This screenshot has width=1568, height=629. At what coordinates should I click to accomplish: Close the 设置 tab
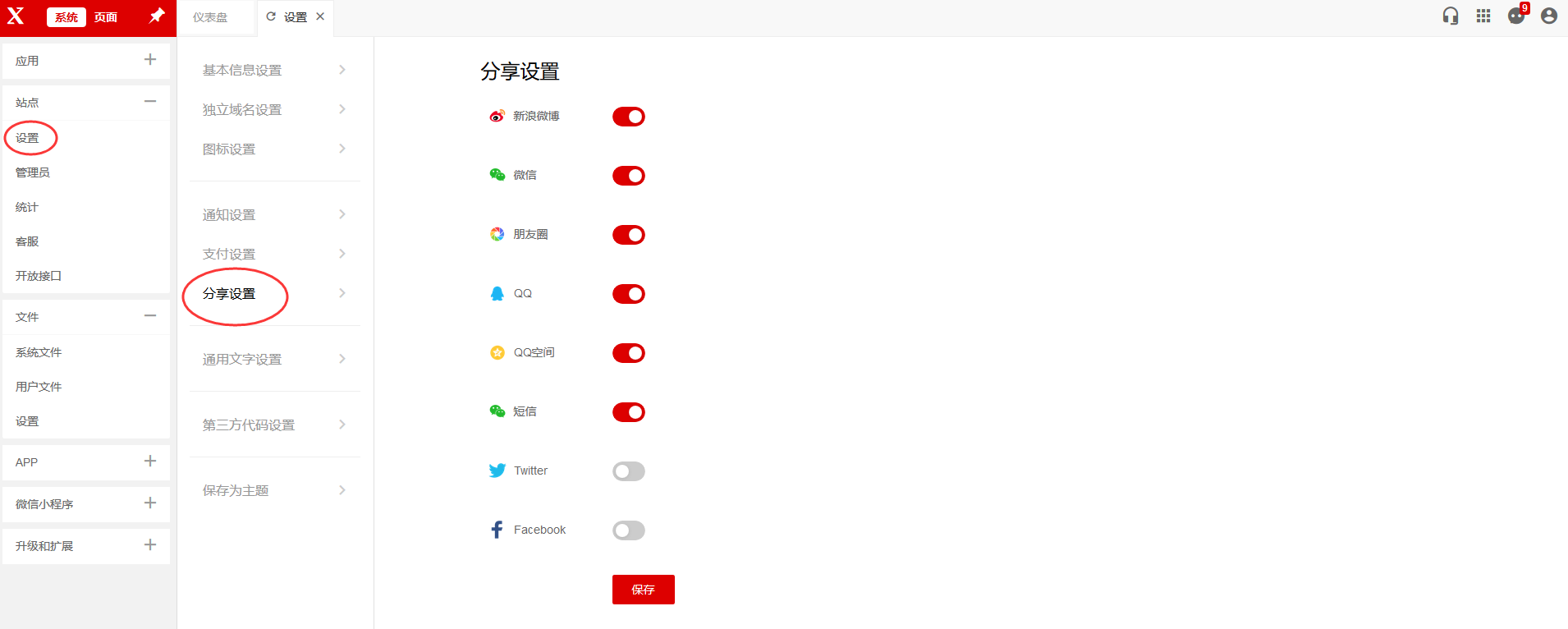click(320, 16)
